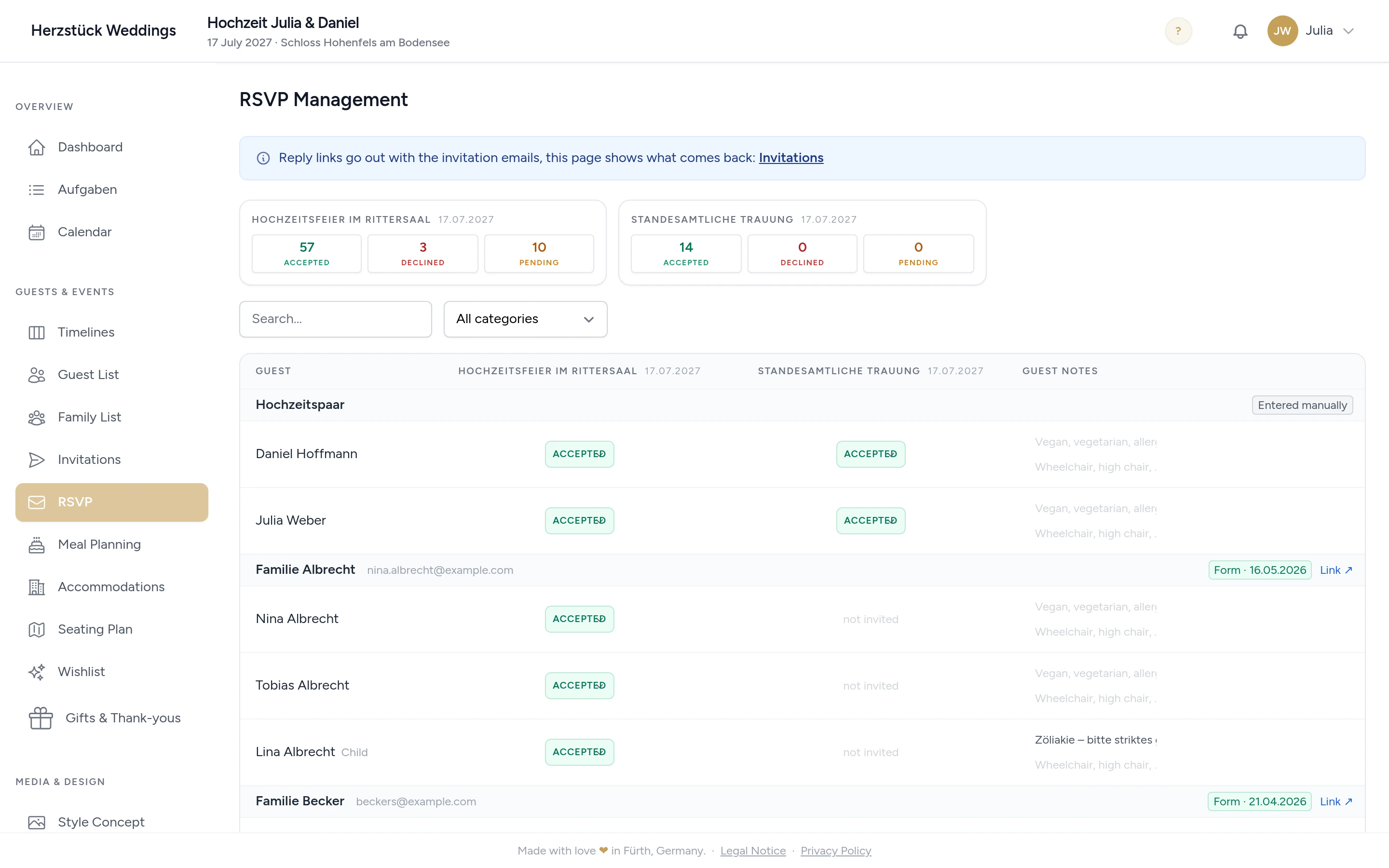Click Form · 21.04.2026 badge

coord(1259,801)
